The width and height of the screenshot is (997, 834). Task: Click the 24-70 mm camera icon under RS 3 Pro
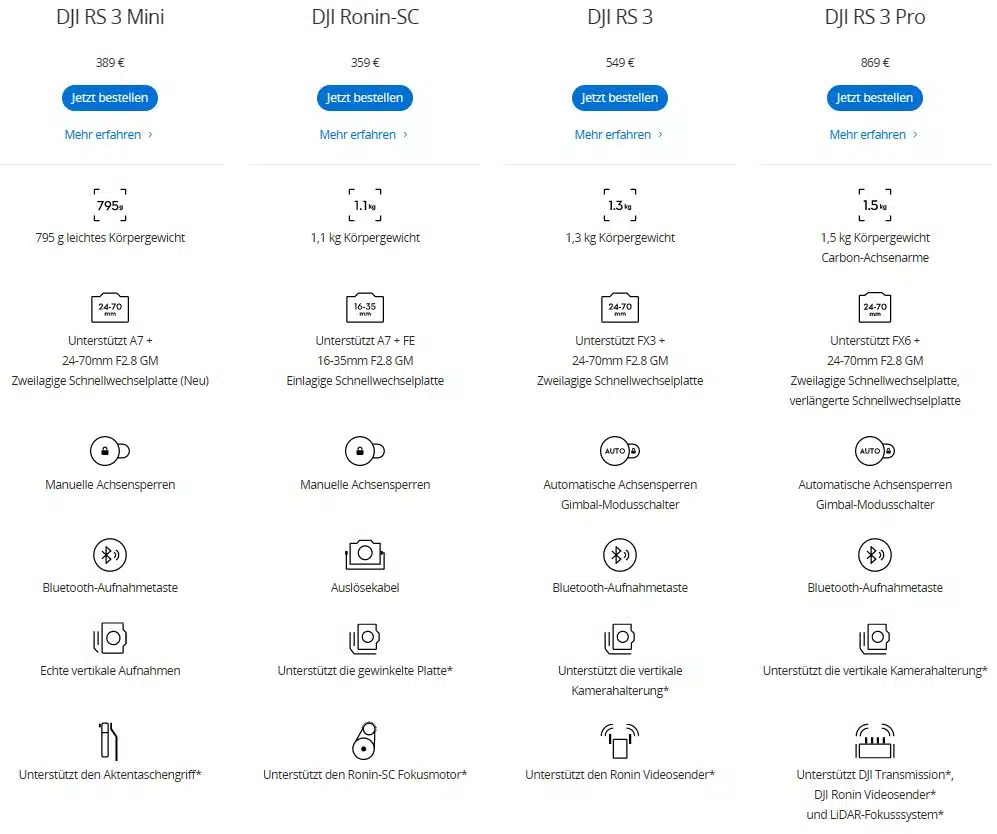point(875,308)
